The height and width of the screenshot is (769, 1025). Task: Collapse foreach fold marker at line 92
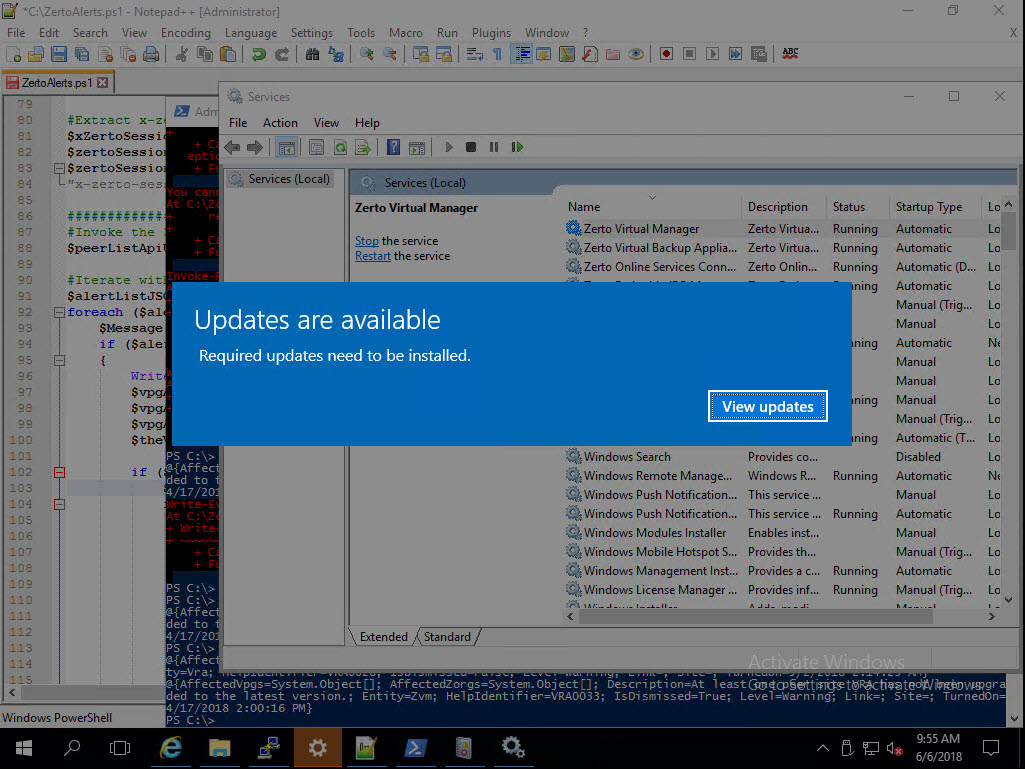click(59, 313)
